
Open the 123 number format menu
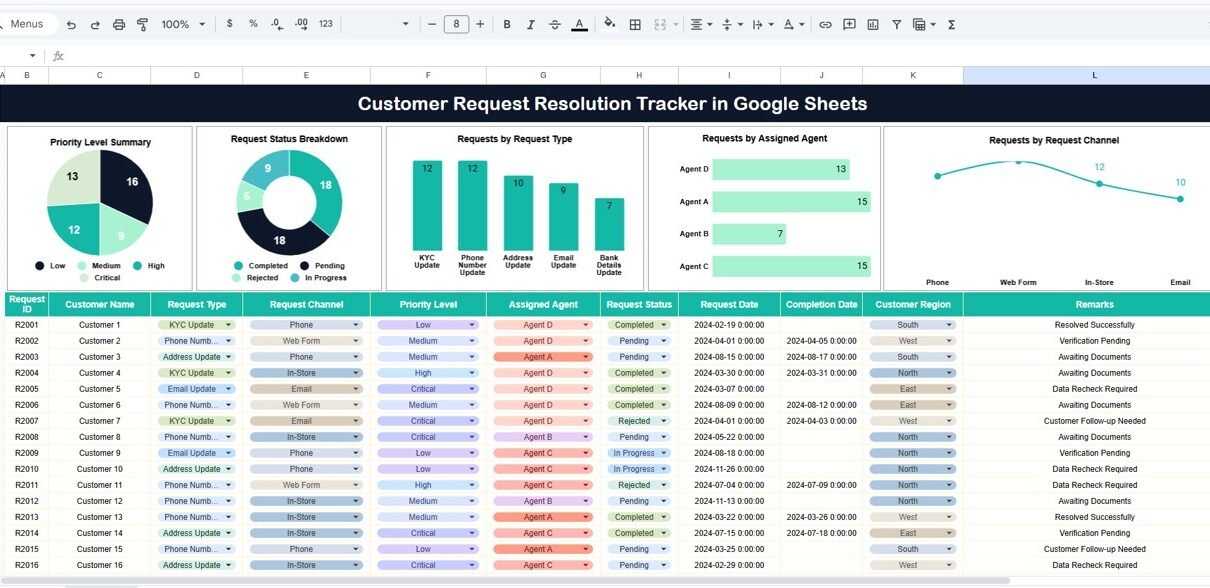coord(325,24)
